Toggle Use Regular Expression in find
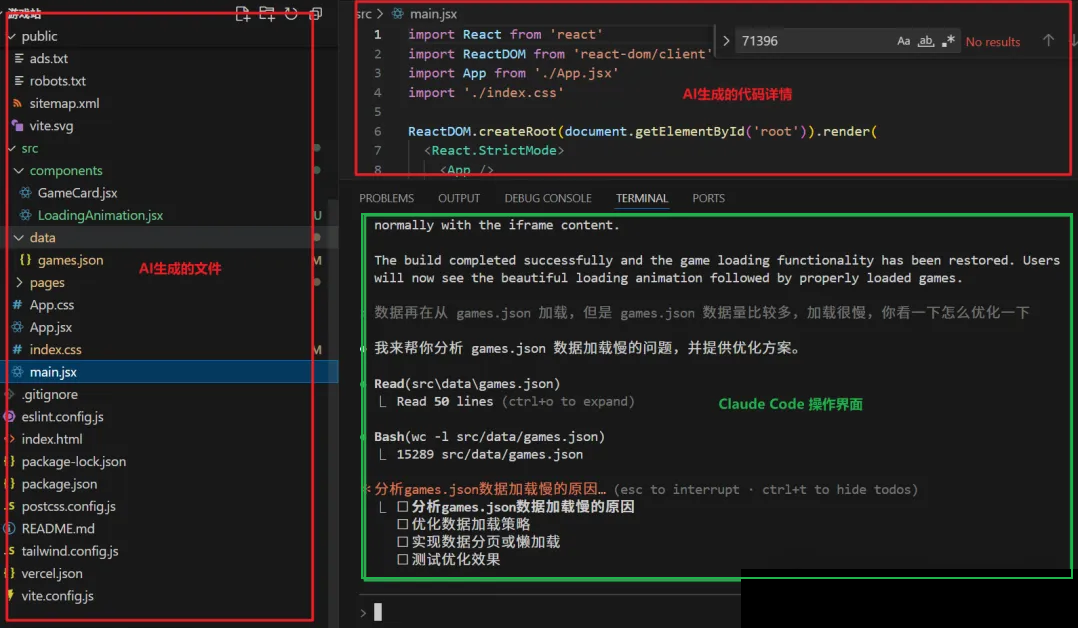Screen dimensions: 1078x628 click(x=949, y=41)
